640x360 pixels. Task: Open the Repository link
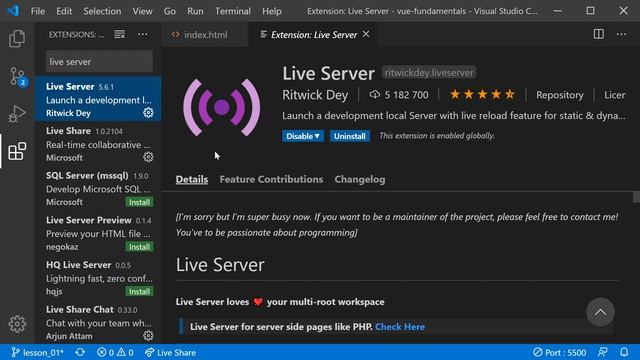point(560,95)
